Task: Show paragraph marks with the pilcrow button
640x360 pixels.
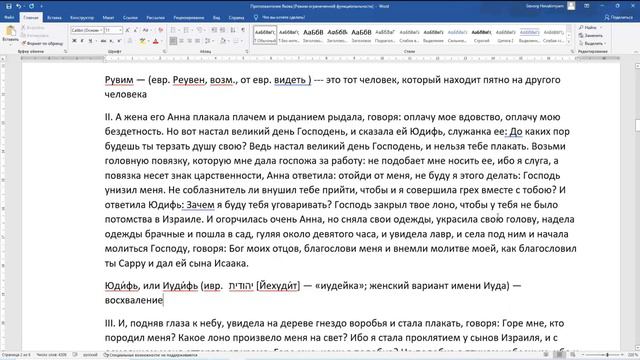Action: (243, 31)
